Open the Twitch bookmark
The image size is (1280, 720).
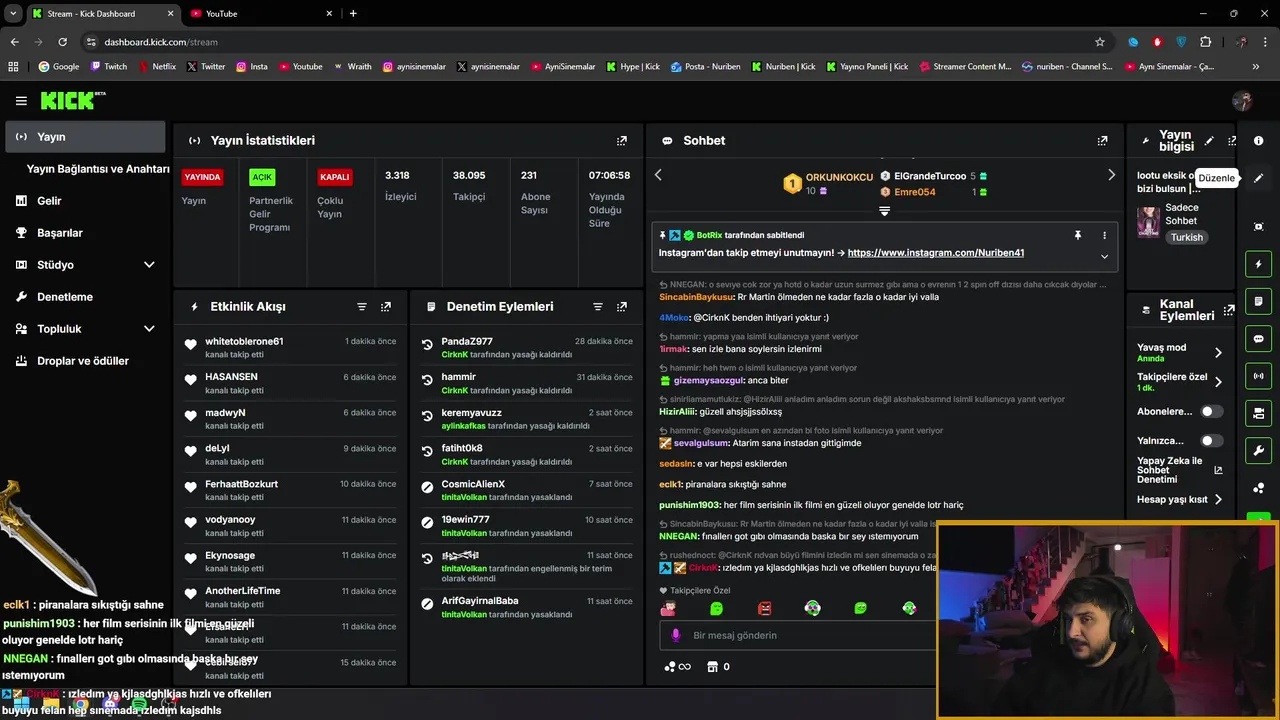[x=109, y=67]
